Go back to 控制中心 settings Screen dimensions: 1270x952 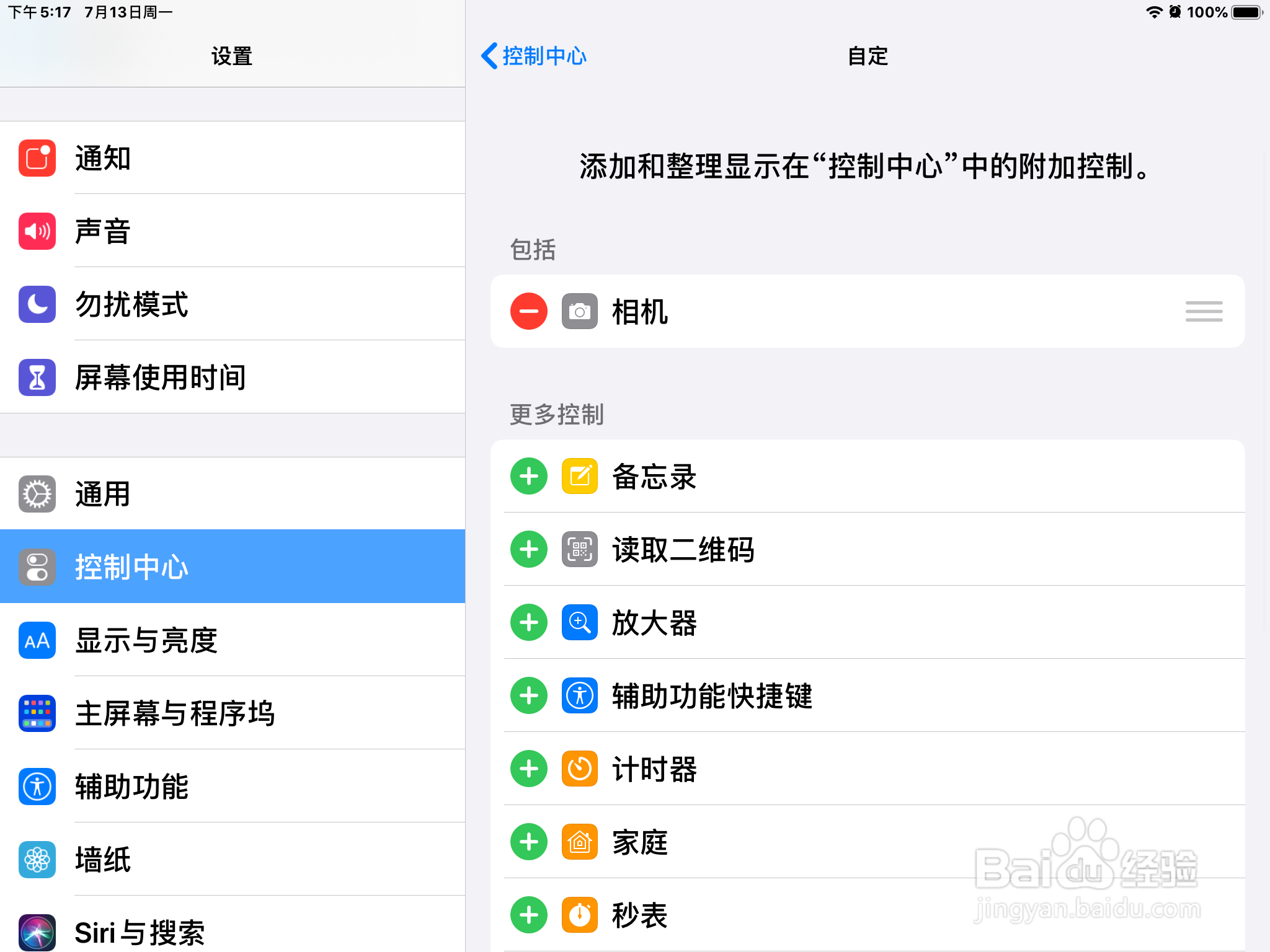[x=534, y=56]
